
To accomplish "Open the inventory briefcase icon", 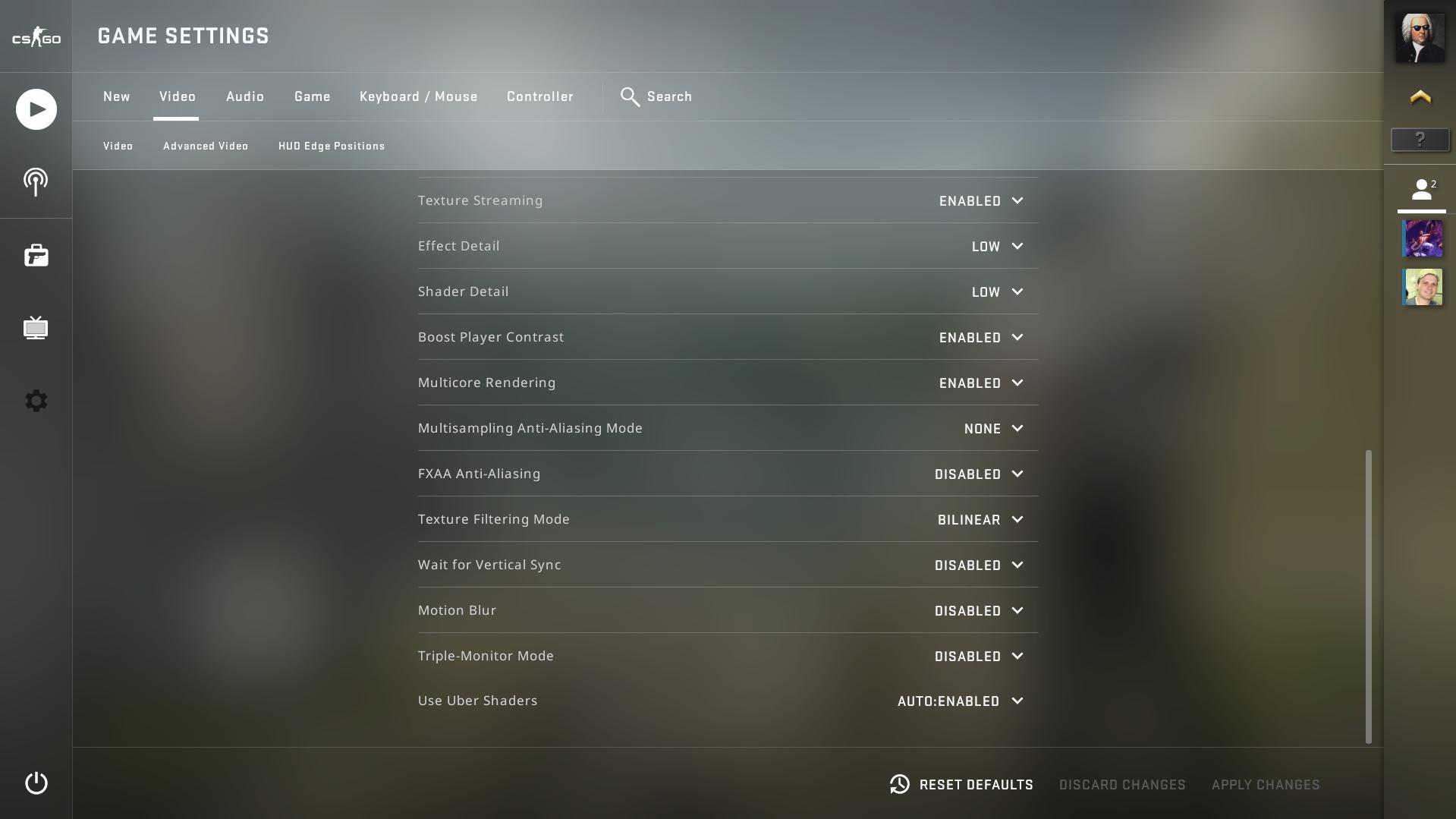I will tap(36, 255).
